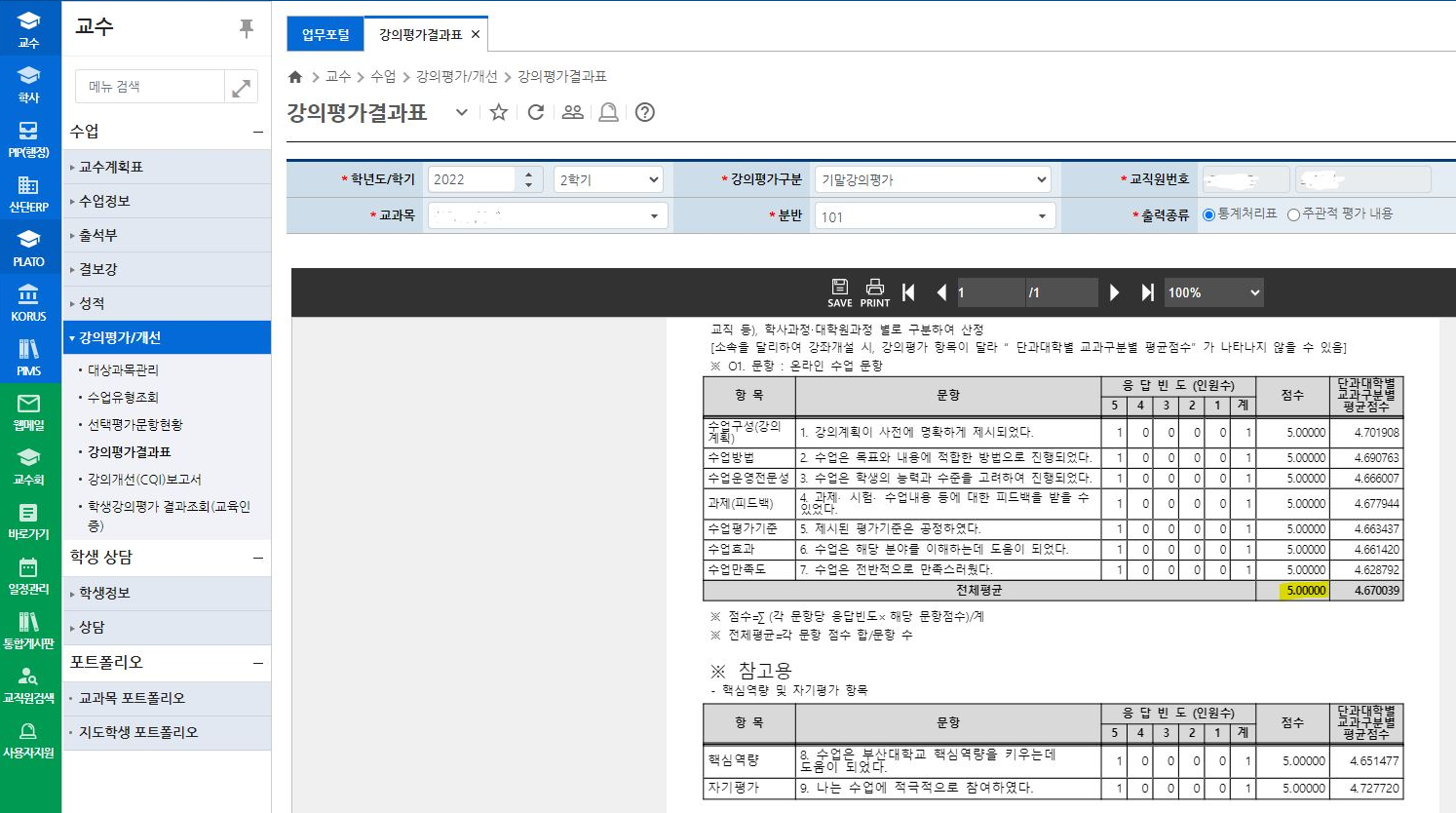Switch to the 업무포털 tab
Image resolution: width=1456 pixels, height=813 pixels.
point(326,34)
